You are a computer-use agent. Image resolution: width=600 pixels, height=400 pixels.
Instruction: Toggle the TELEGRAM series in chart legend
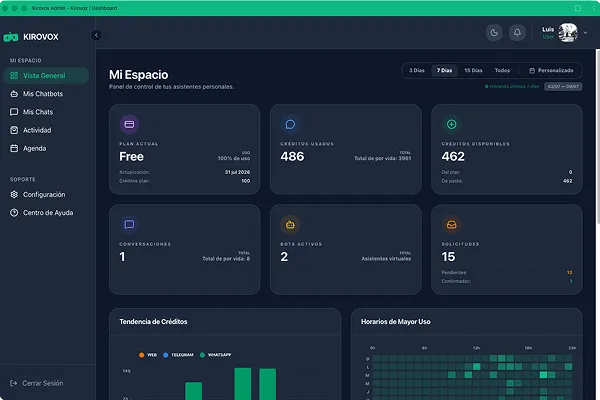tap(178, 355)
